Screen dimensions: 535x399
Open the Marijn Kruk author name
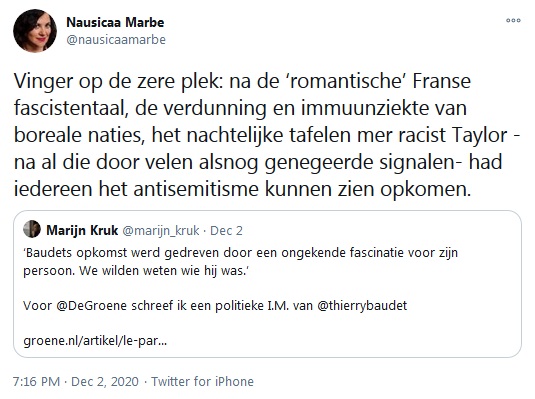coord(82,230)
